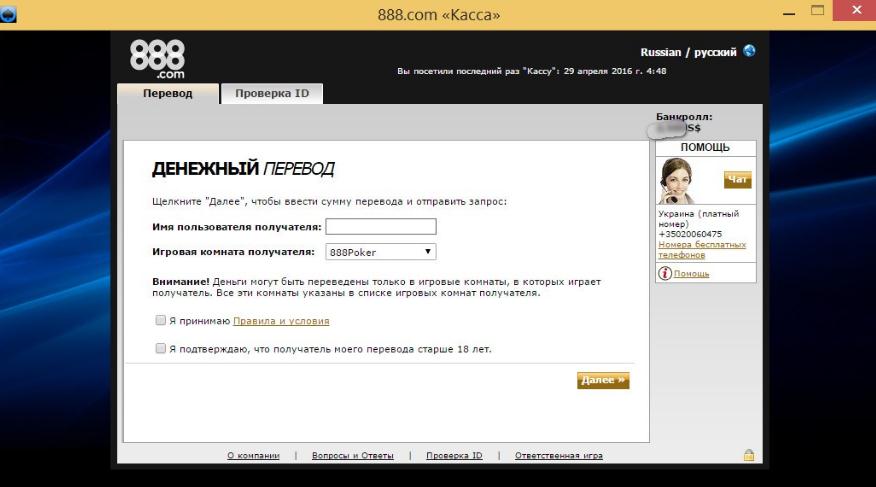Tick the Я принимаю Правила и условия checkbox
The width and height of the screenshot is (876, 487).
point(160,321)
